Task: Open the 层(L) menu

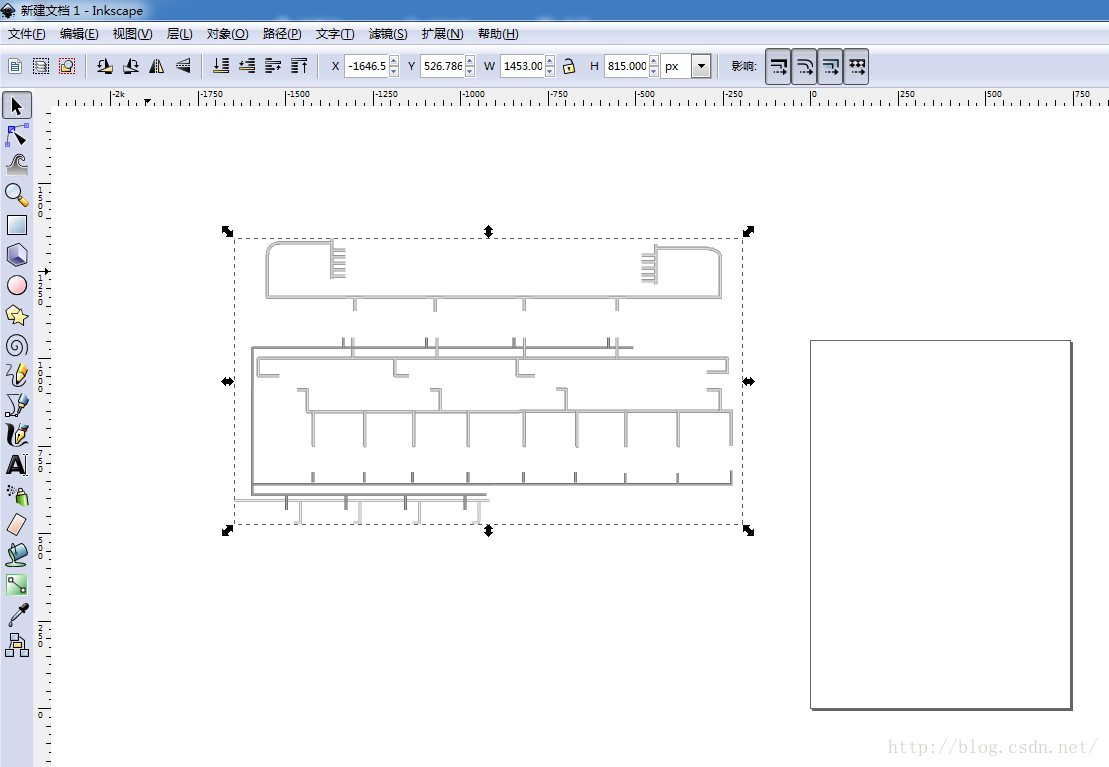Action: point(180,34)
